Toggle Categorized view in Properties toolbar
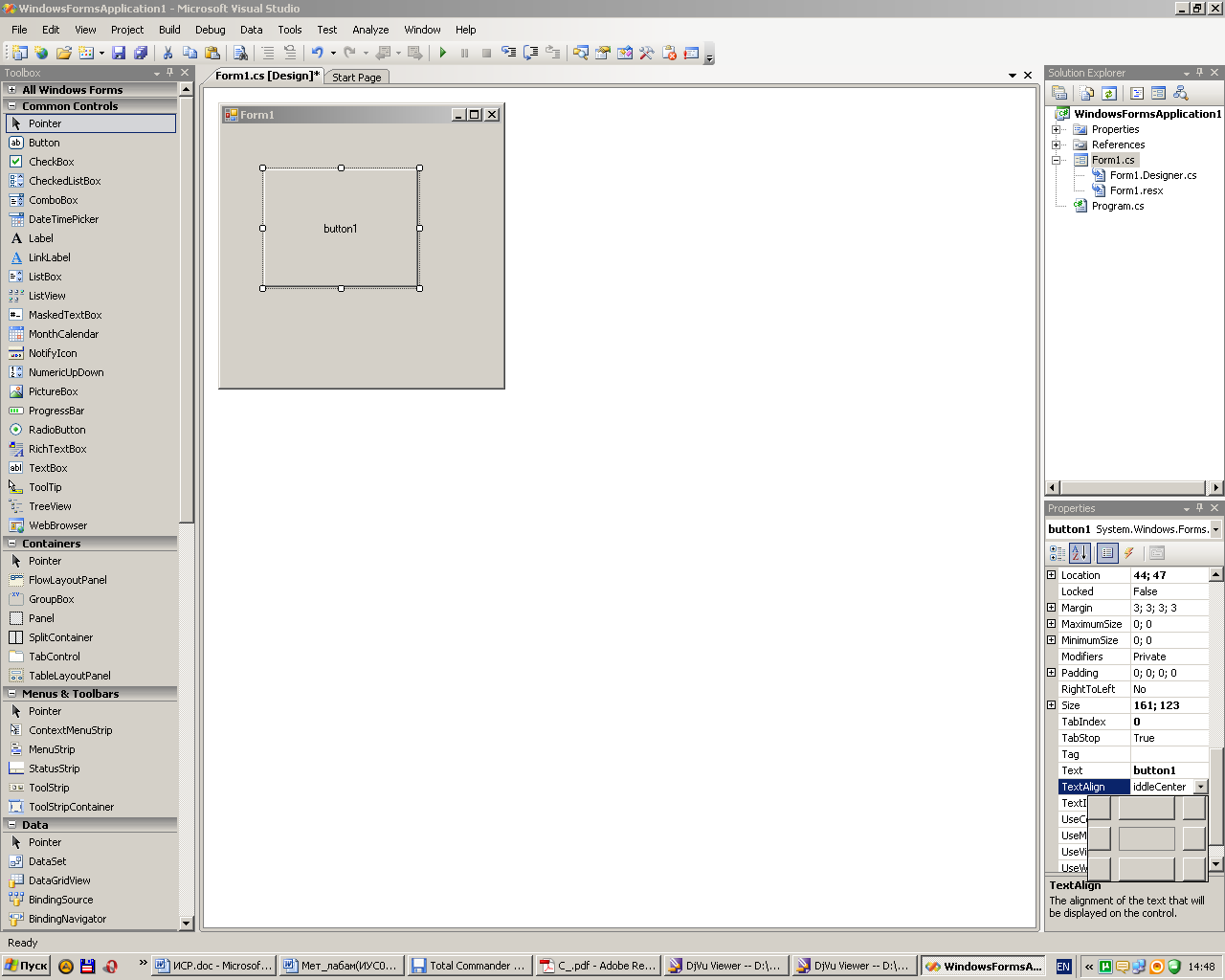The width and height of the screenshot is (1225, 980). coord(1058,553)
